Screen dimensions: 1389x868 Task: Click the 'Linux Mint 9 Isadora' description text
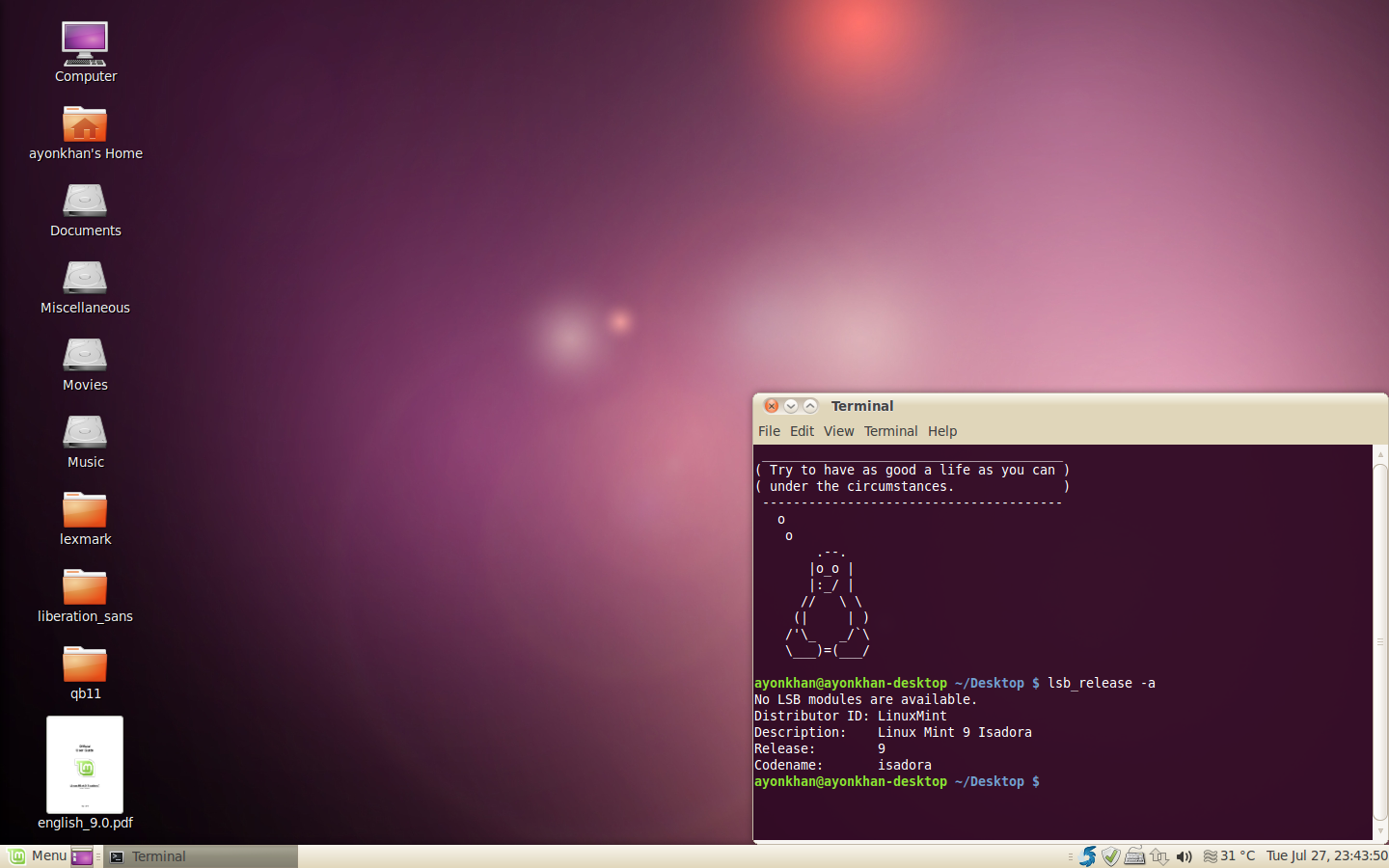955,732
